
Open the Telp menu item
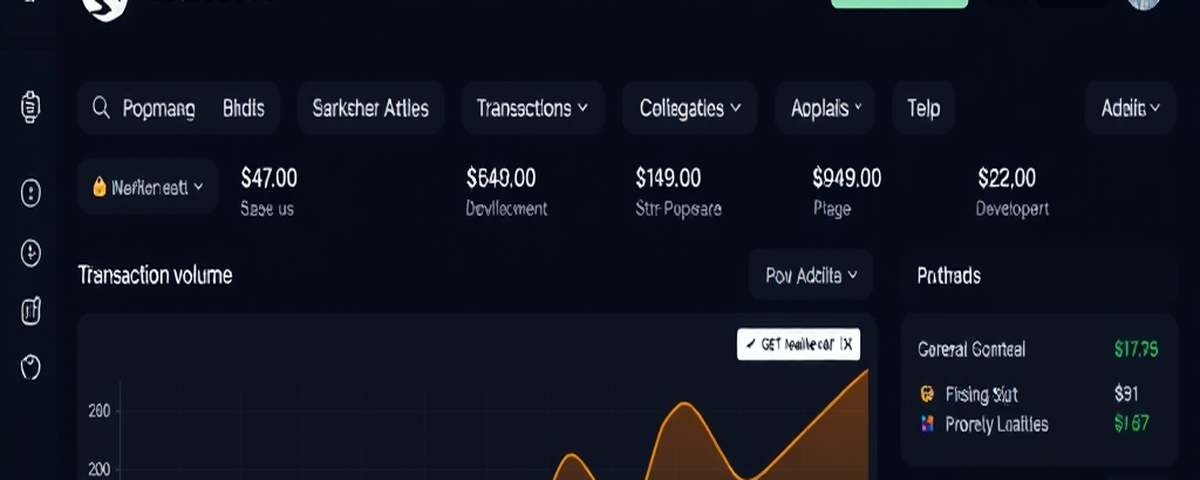923,108
